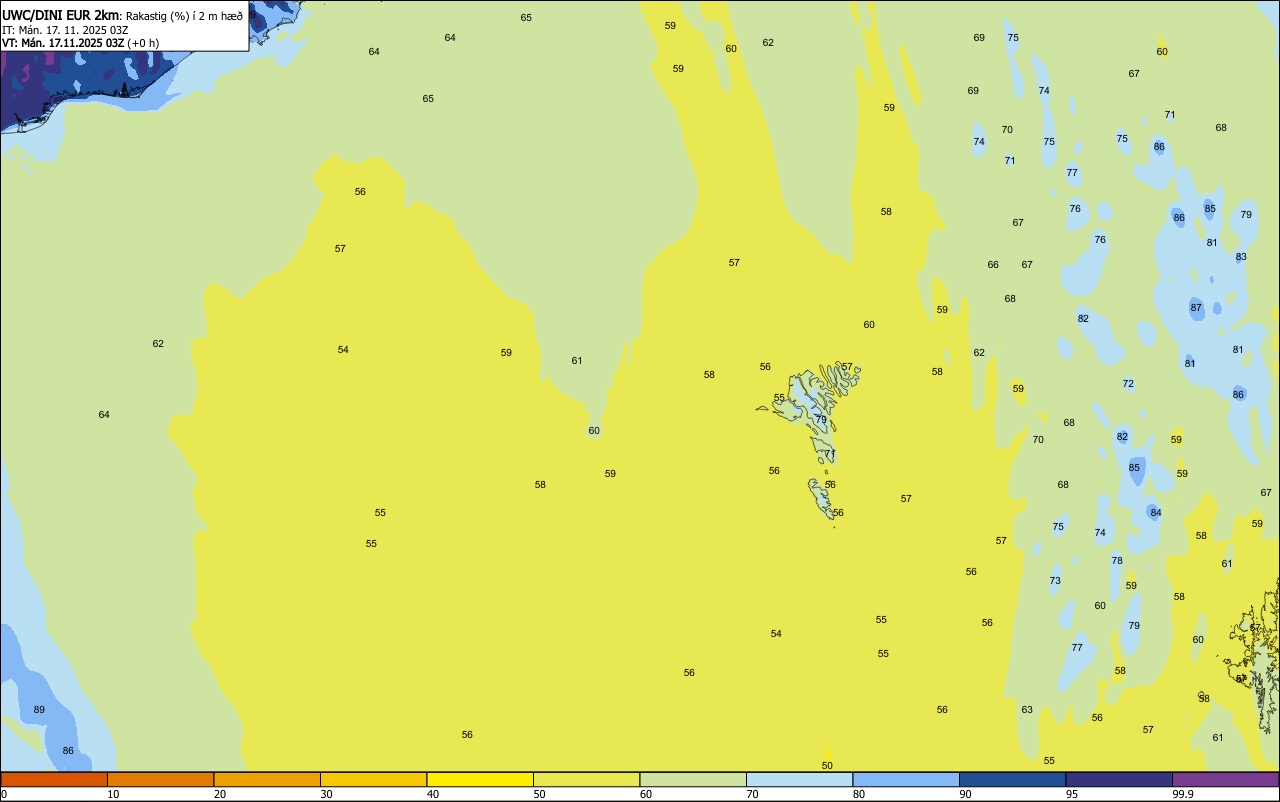Select the bright yellow 40–50 legend segment
1280x802 pixels.
(x=480, y=779)
